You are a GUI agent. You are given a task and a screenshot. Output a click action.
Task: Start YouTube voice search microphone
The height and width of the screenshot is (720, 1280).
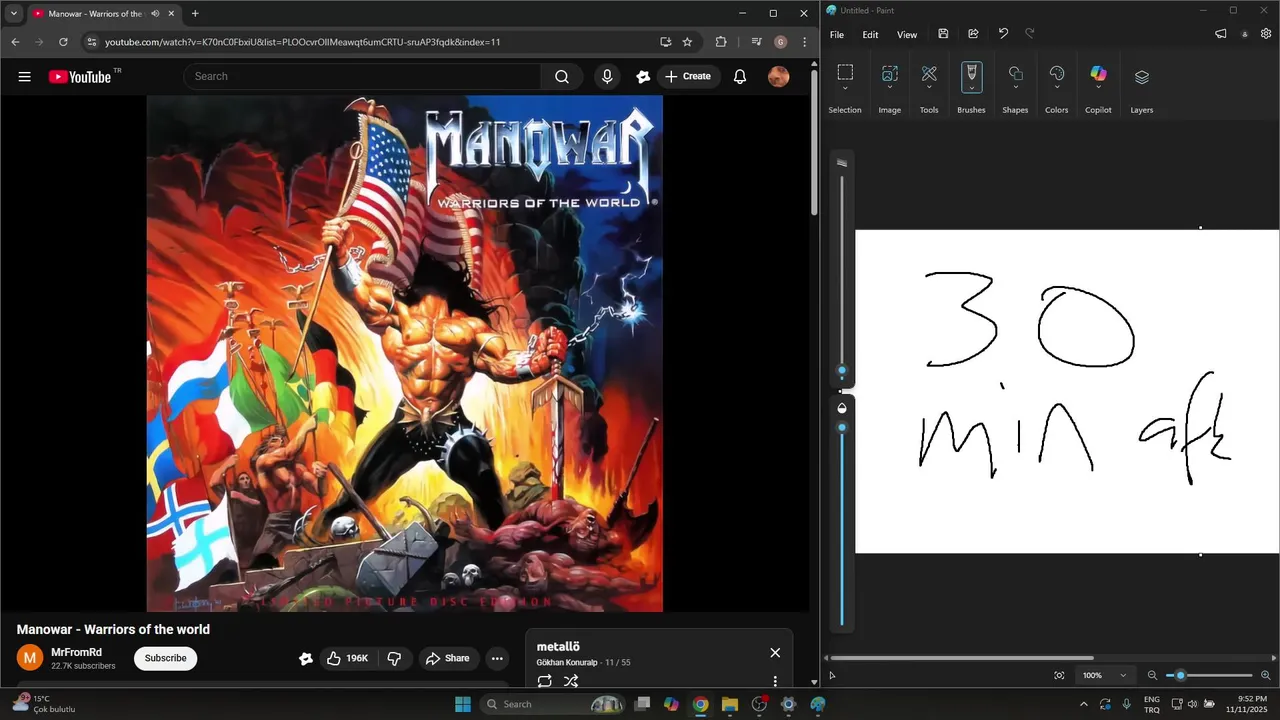607,76
